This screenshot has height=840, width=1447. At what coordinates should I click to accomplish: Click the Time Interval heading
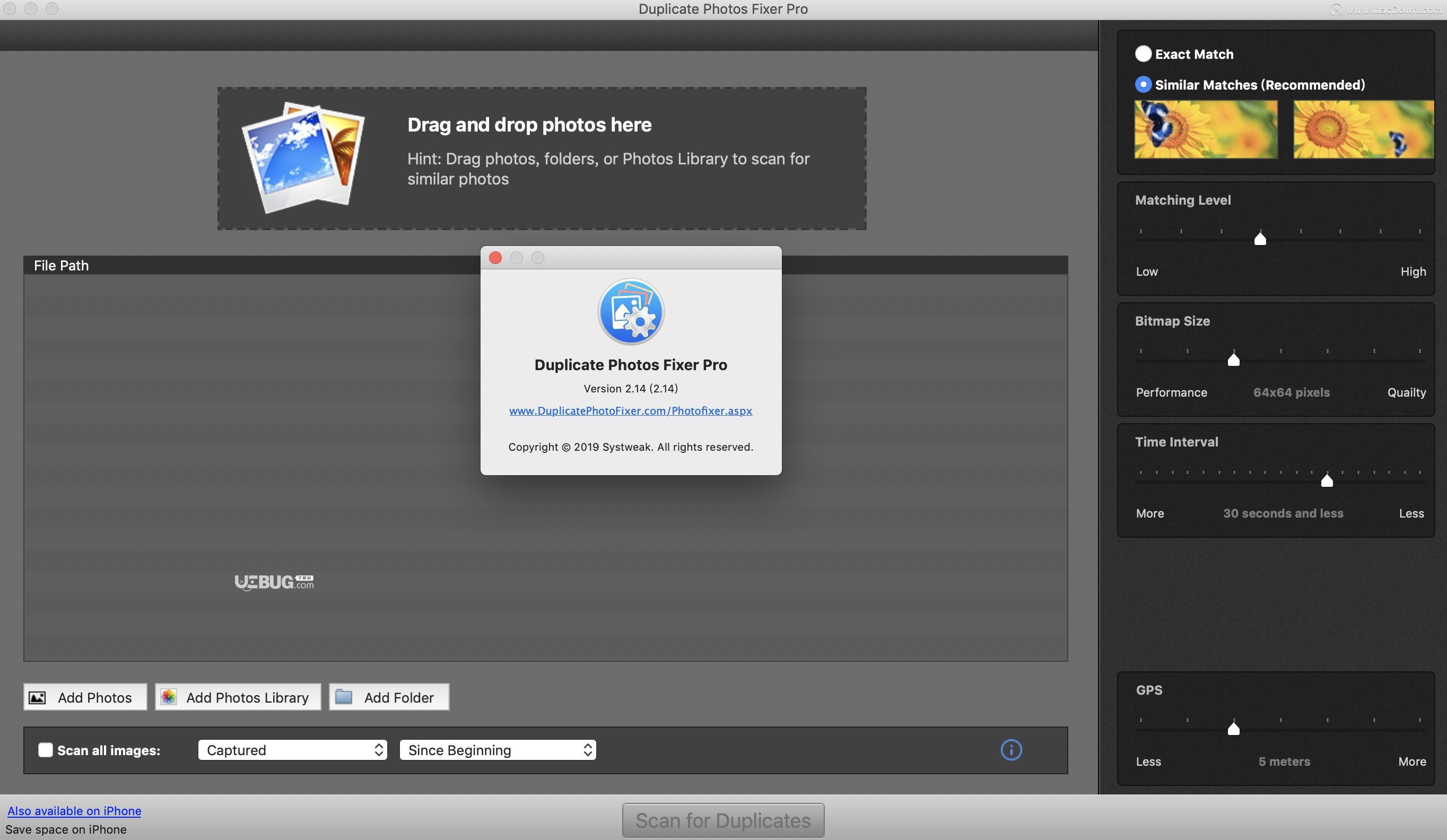pos(1176,442)
